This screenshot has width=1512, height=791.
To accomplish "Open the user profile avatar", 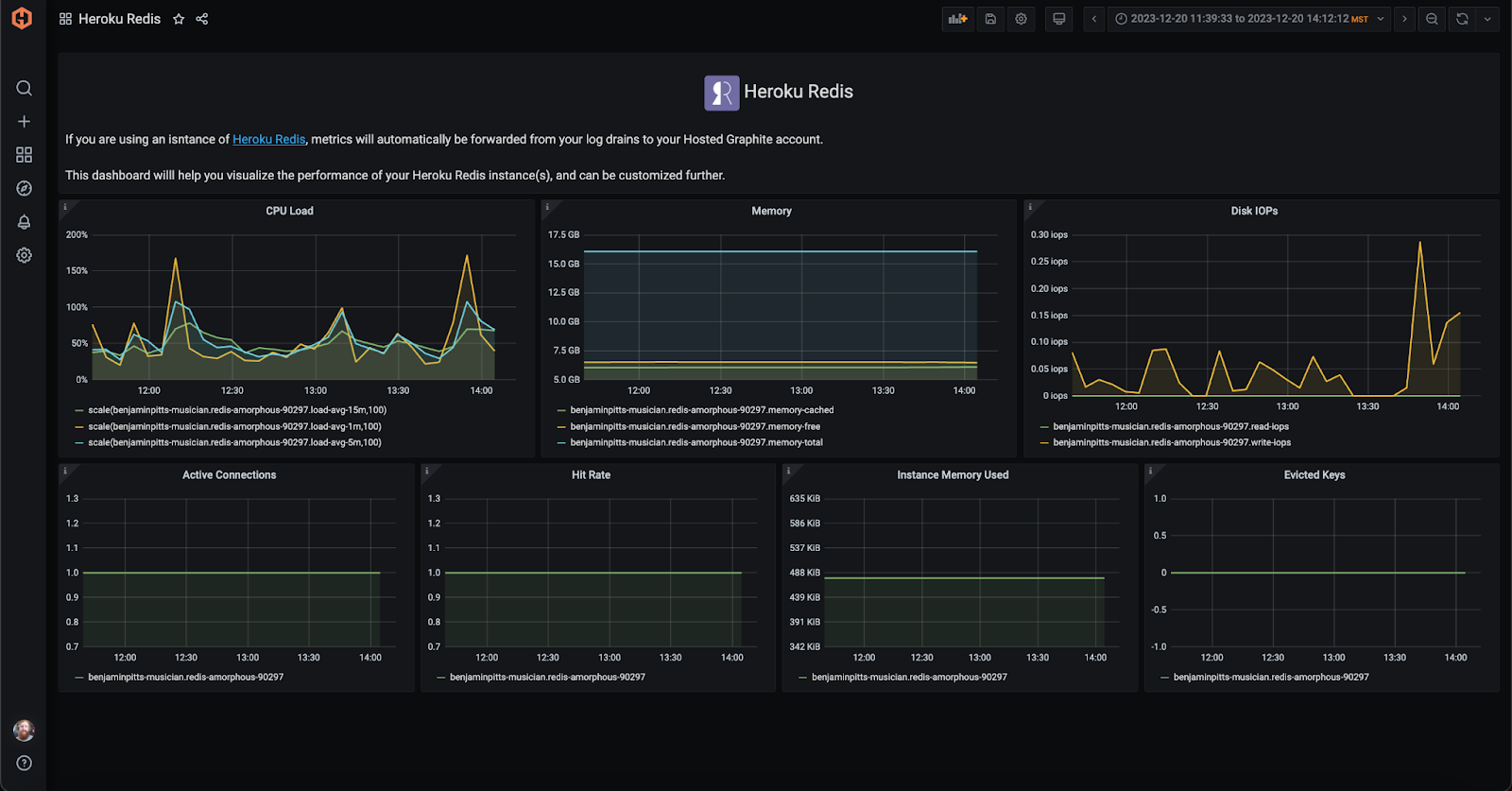I will [25, 730].
